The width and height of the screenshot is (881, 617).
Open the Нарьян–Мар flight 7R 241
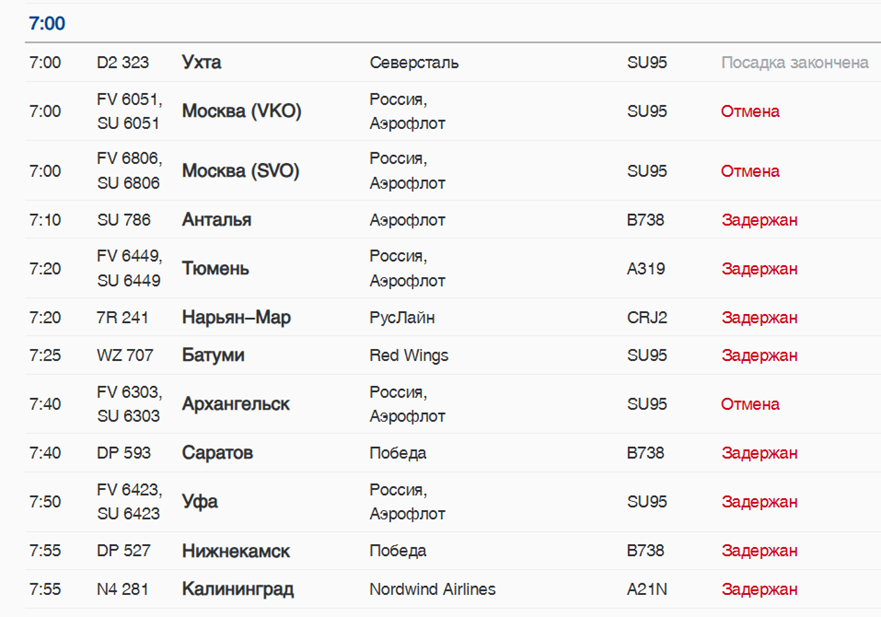pyautogui.click(x=236, y=318)
